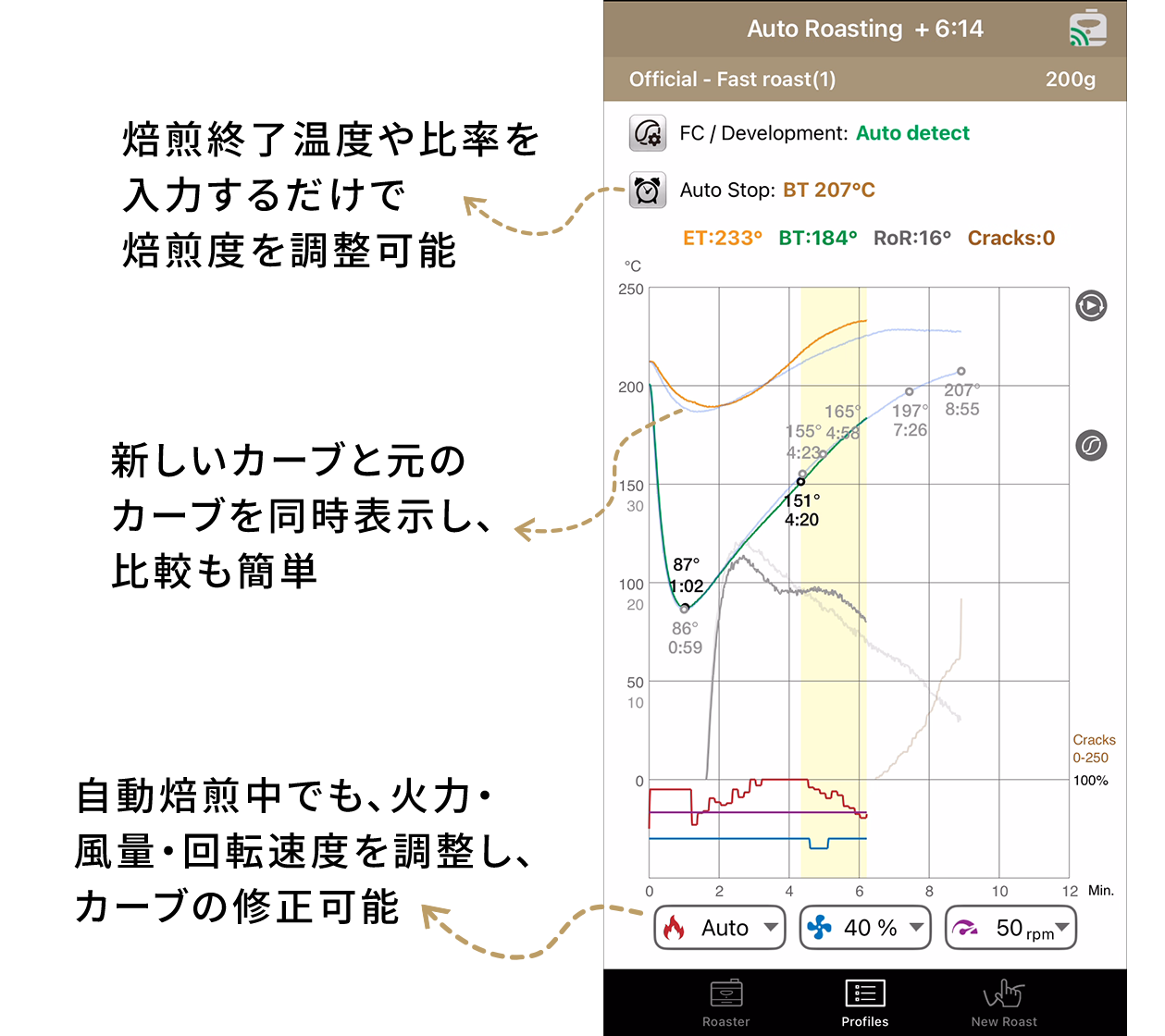Expand the heat Auto dropdown arrow
This screenshot has height=1036, width=1165.
[x=770, y=927]
